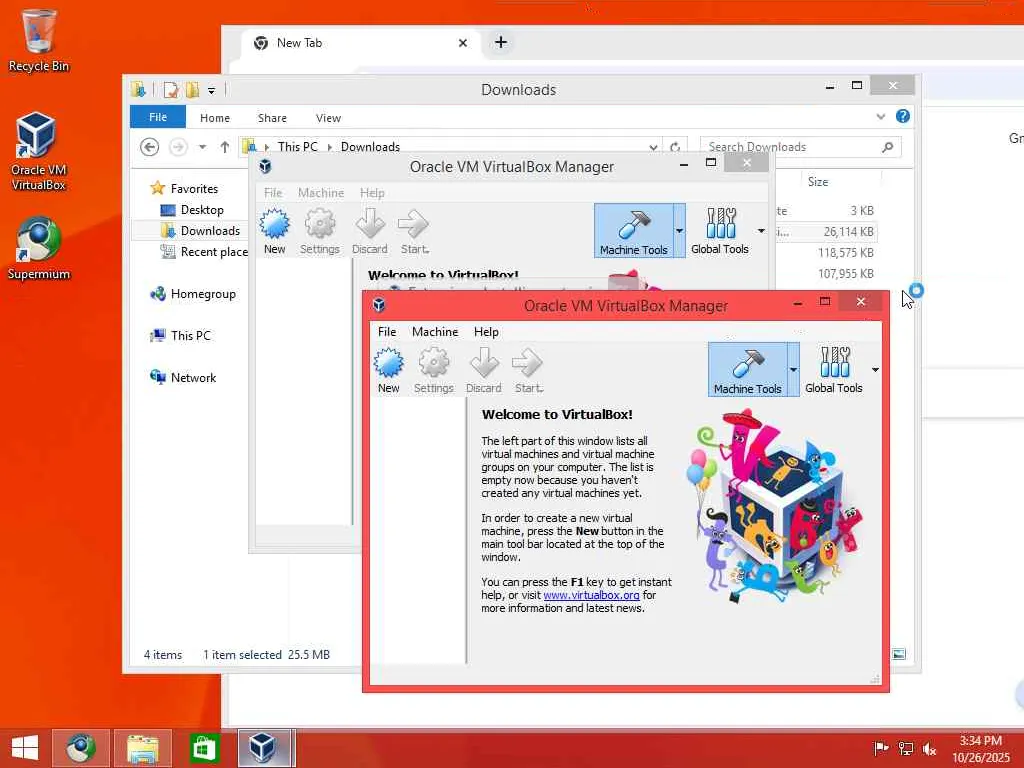
Task: Switch to large thumbnails view in Explorer status bar
Action: coord(899,654)
